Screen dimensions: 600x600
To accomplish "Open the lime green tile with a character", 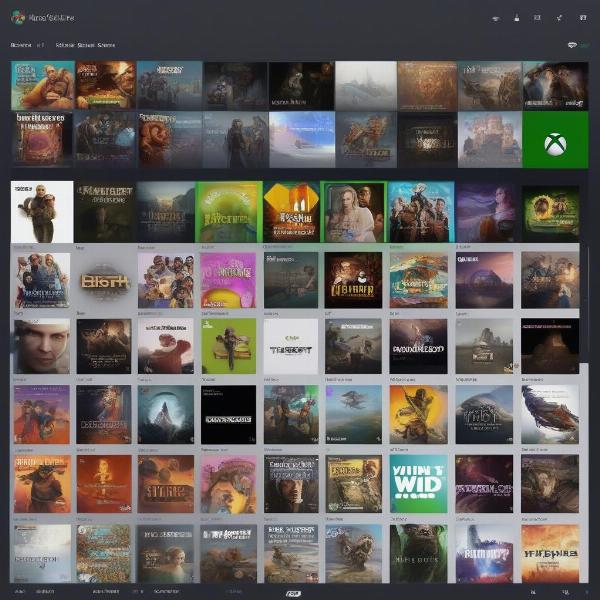I will [228, 346].
